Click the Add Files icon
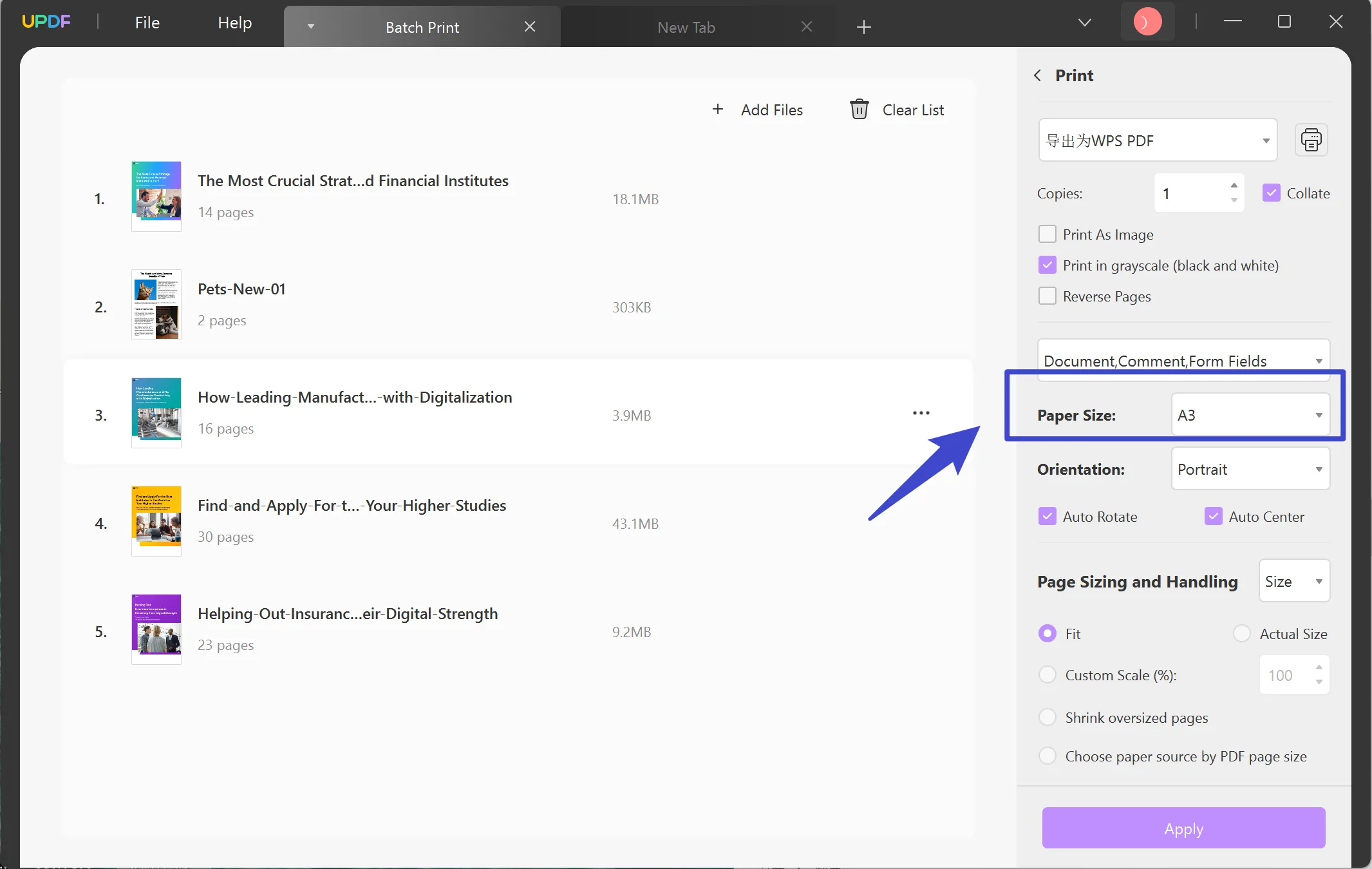The height and width of the screenshot is (869, 1372). 718,110
